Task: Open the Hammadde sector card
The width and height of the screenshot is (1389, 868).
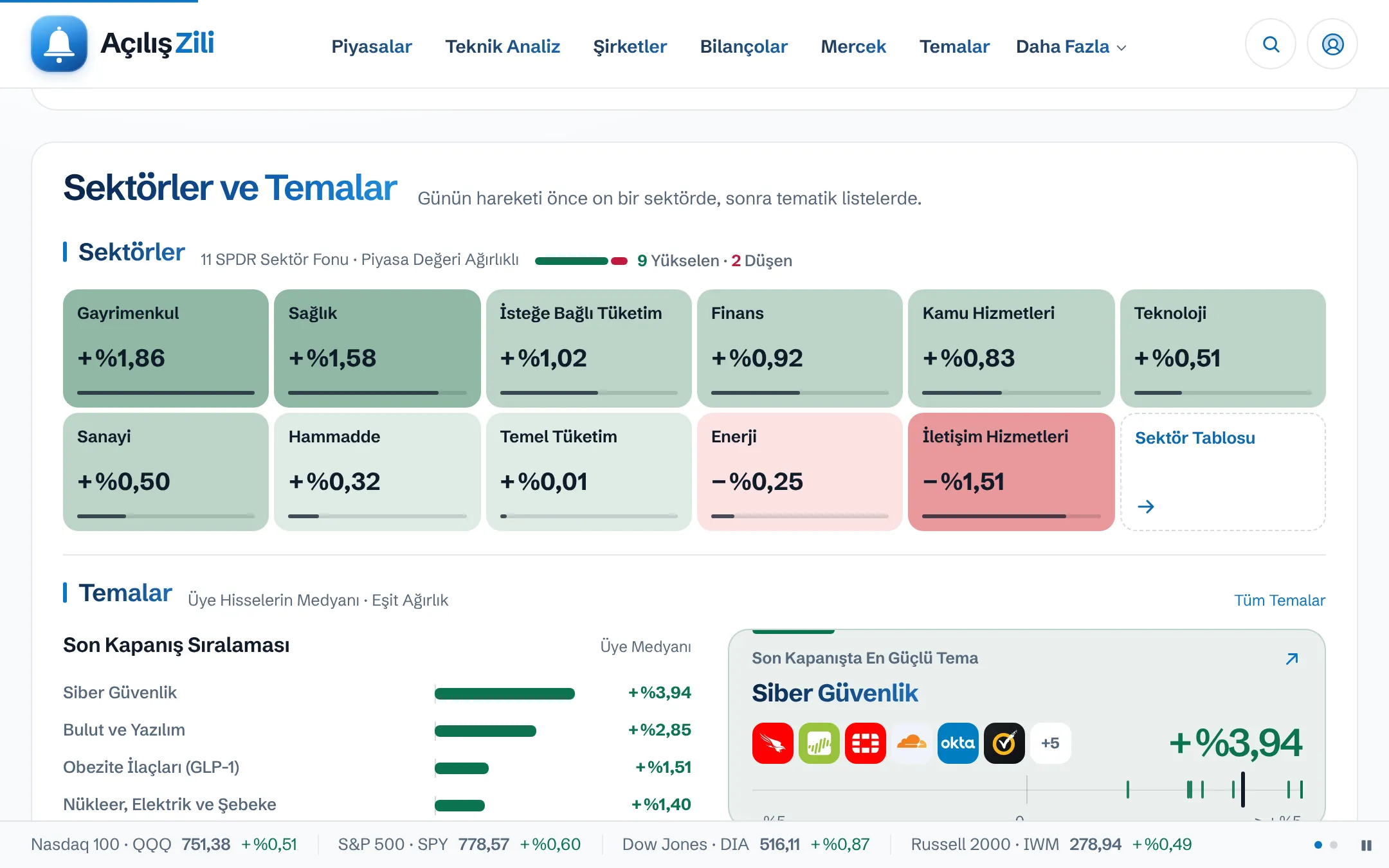Action: [377, 472]
